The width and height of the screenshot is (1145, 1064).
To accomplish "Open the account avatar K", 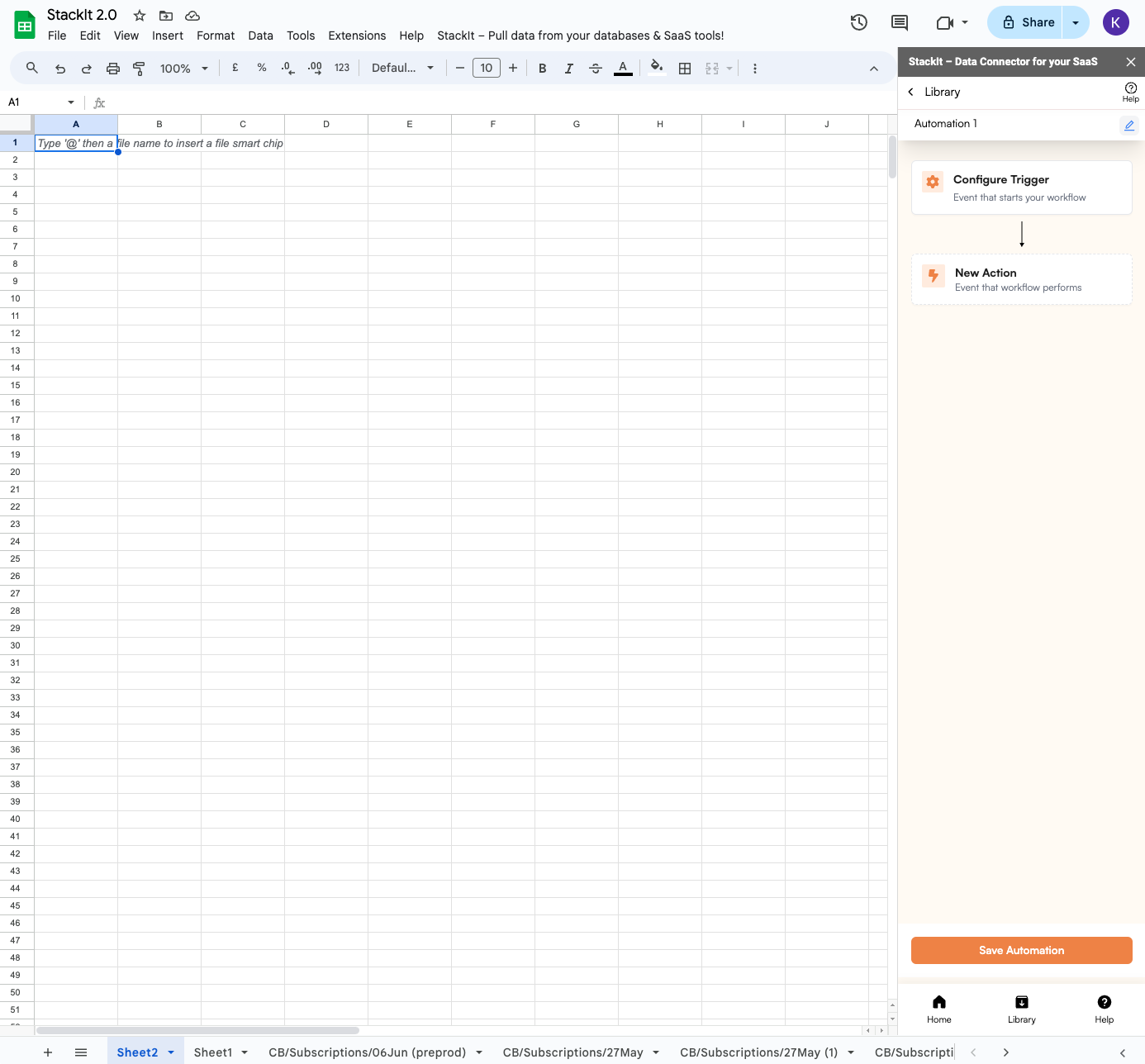I will [1116, 22].
